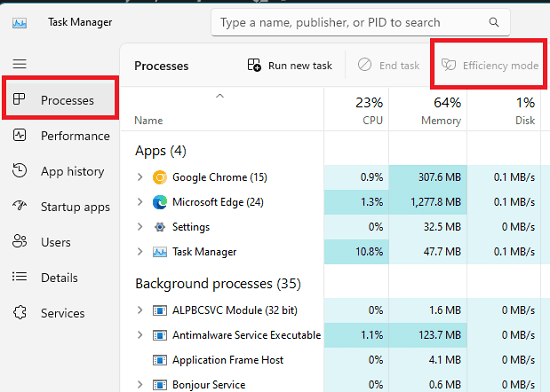Click the name, publisher, or PID search field
Viewport: 550px width, 392px height.
(361, 22)
